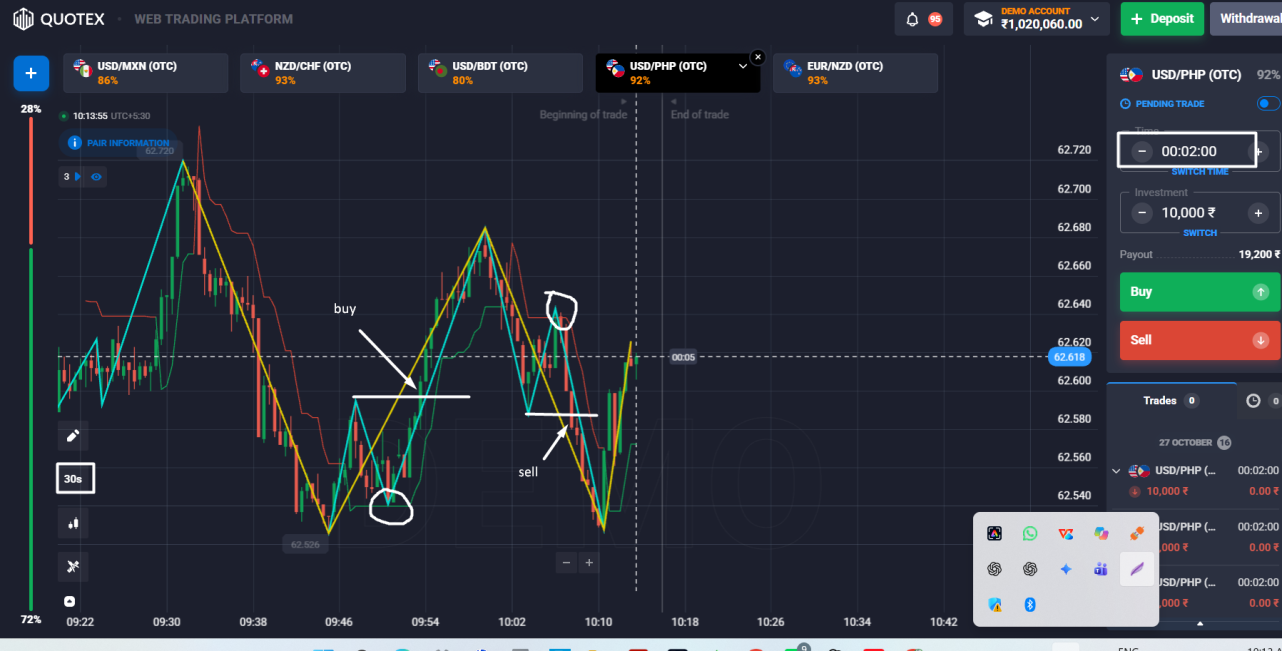Click the Withdrawal button
The height and width of the screenshot is (651, 1282).
(x=1246, y=19)
